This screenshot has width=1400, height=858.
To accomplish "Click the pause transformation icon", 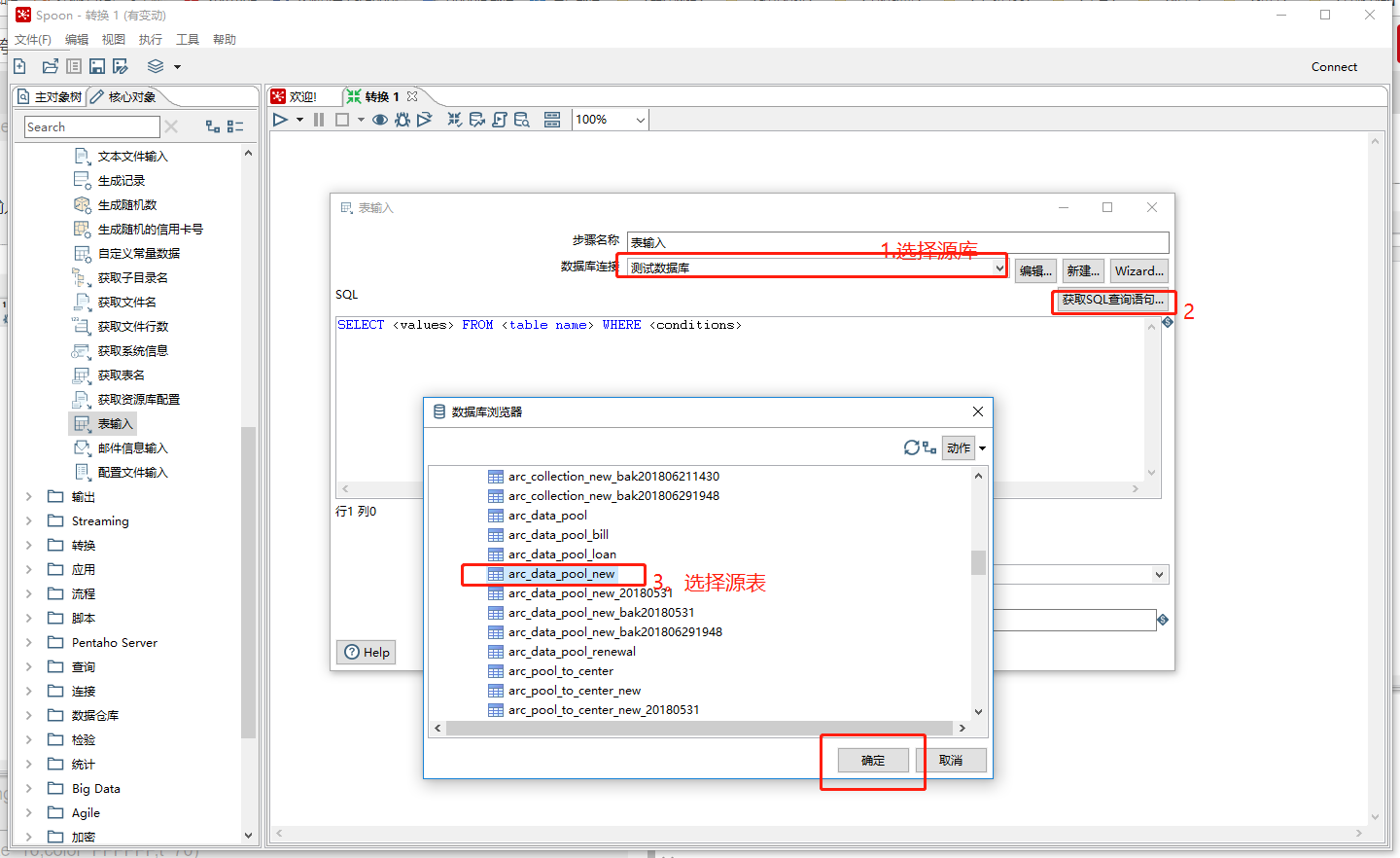I will click(x=319, y=120).
